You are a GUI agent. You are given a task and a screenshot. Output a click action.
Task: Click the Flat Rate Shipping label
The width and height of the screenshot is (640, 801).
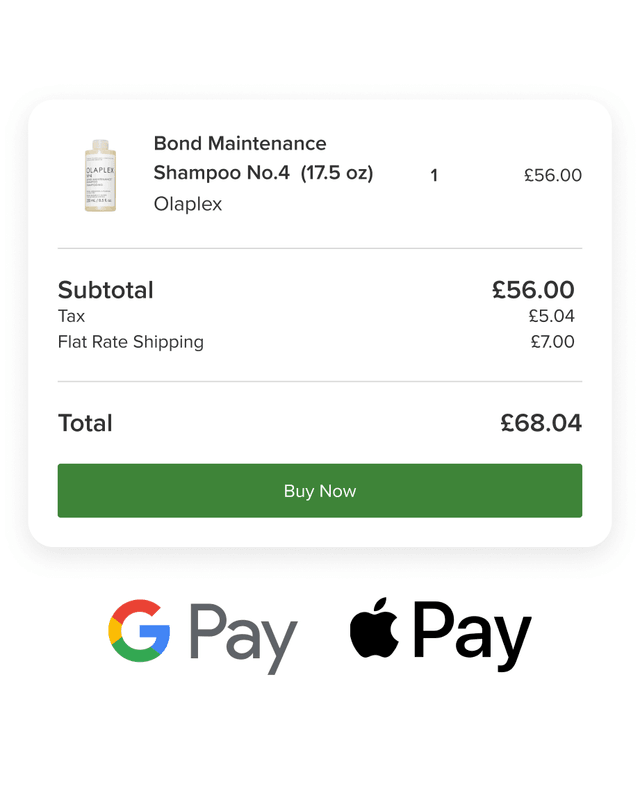(130, 341)
